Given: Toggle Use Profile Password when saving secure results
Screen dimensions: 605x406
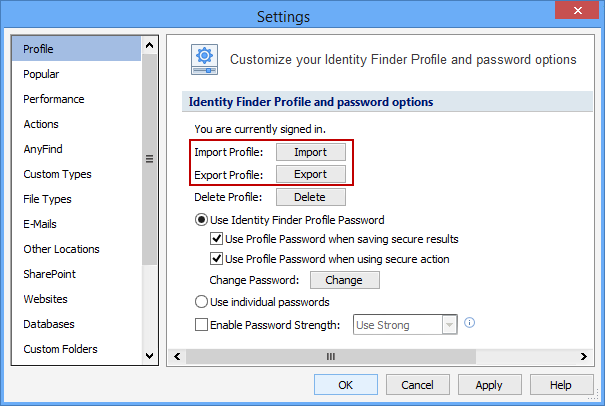Looking at the screenshot, I should coord(216,239).
